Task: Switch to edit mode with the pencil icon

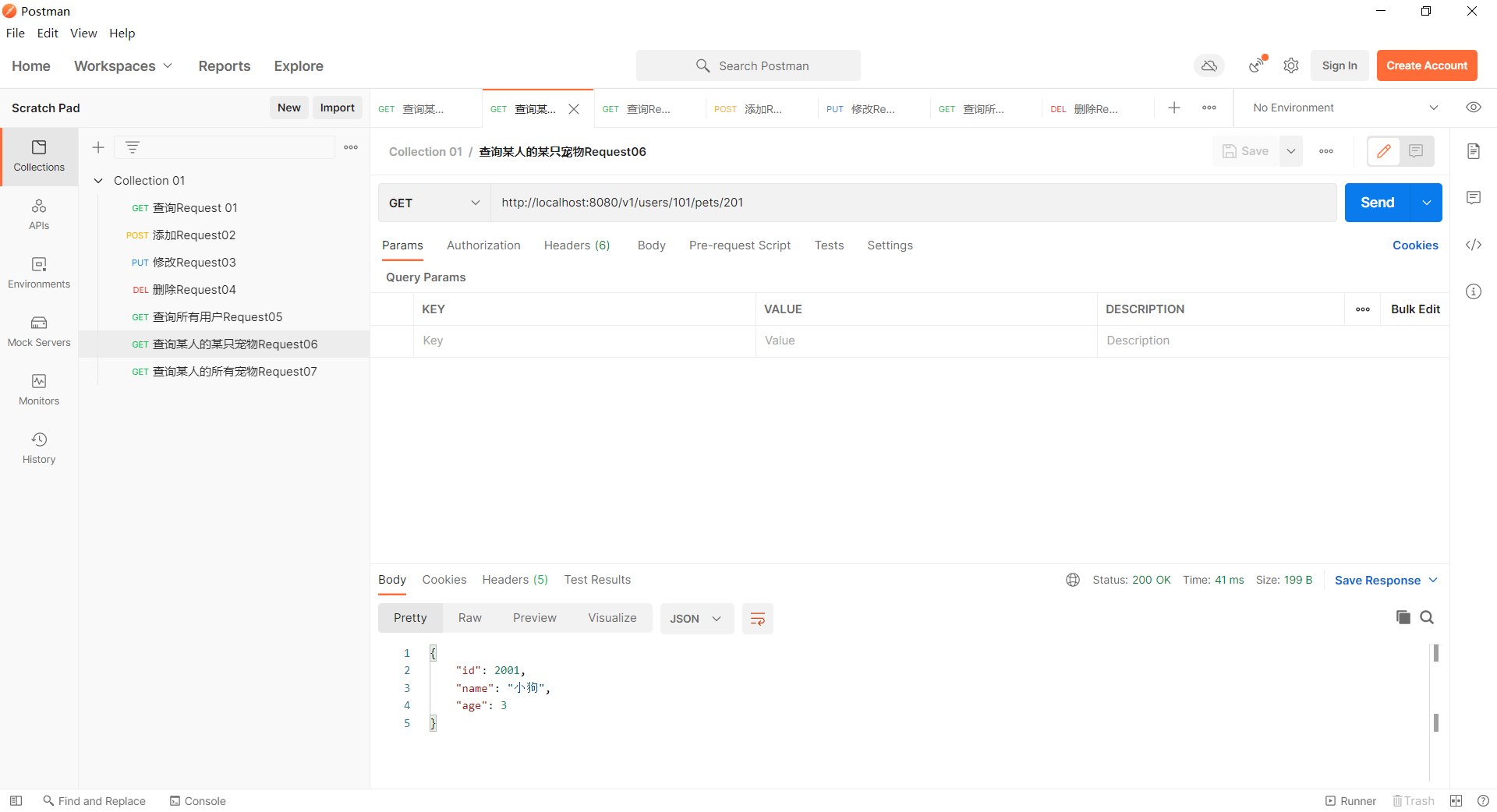Action: (1384, 151)
